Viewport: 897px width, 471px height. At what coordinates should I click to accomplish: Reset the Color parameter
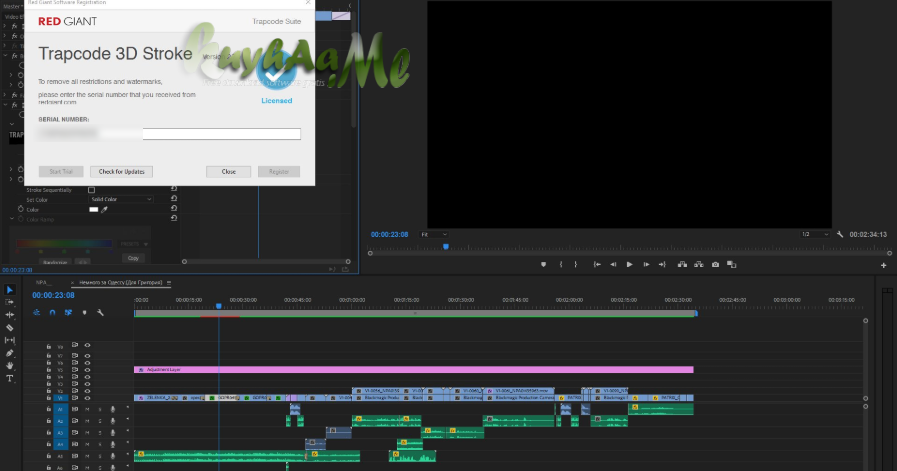[x=174, y=208]
